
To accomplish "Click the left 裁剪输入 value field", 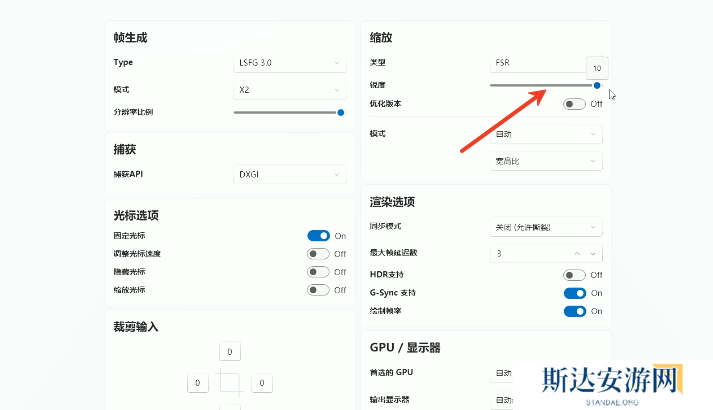I will [198, 383].
